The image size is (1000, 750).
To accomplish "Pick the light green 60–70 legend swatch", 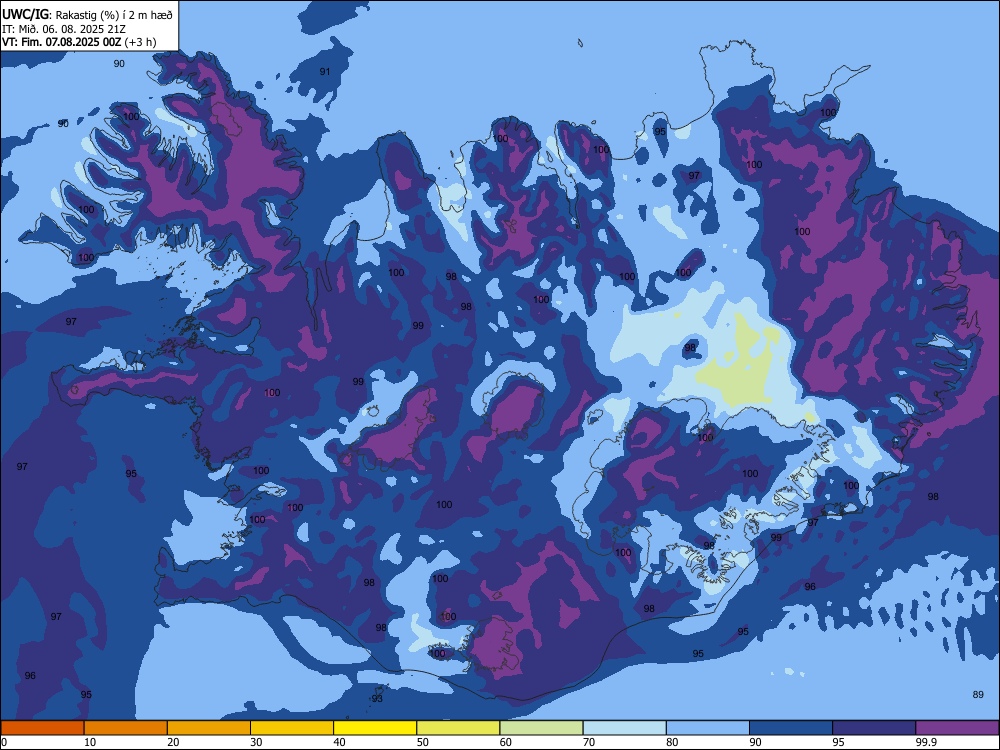I will 541,728.
